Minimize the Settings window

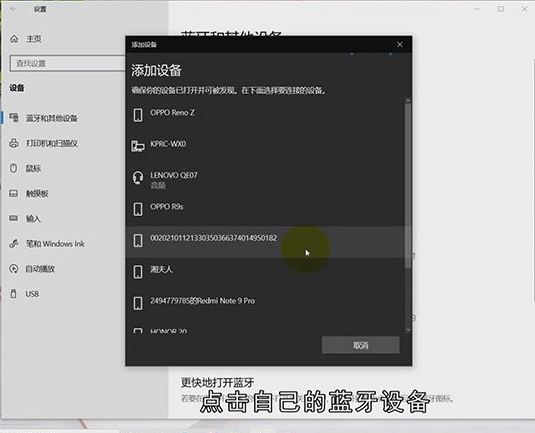click(x=477, y=9)
